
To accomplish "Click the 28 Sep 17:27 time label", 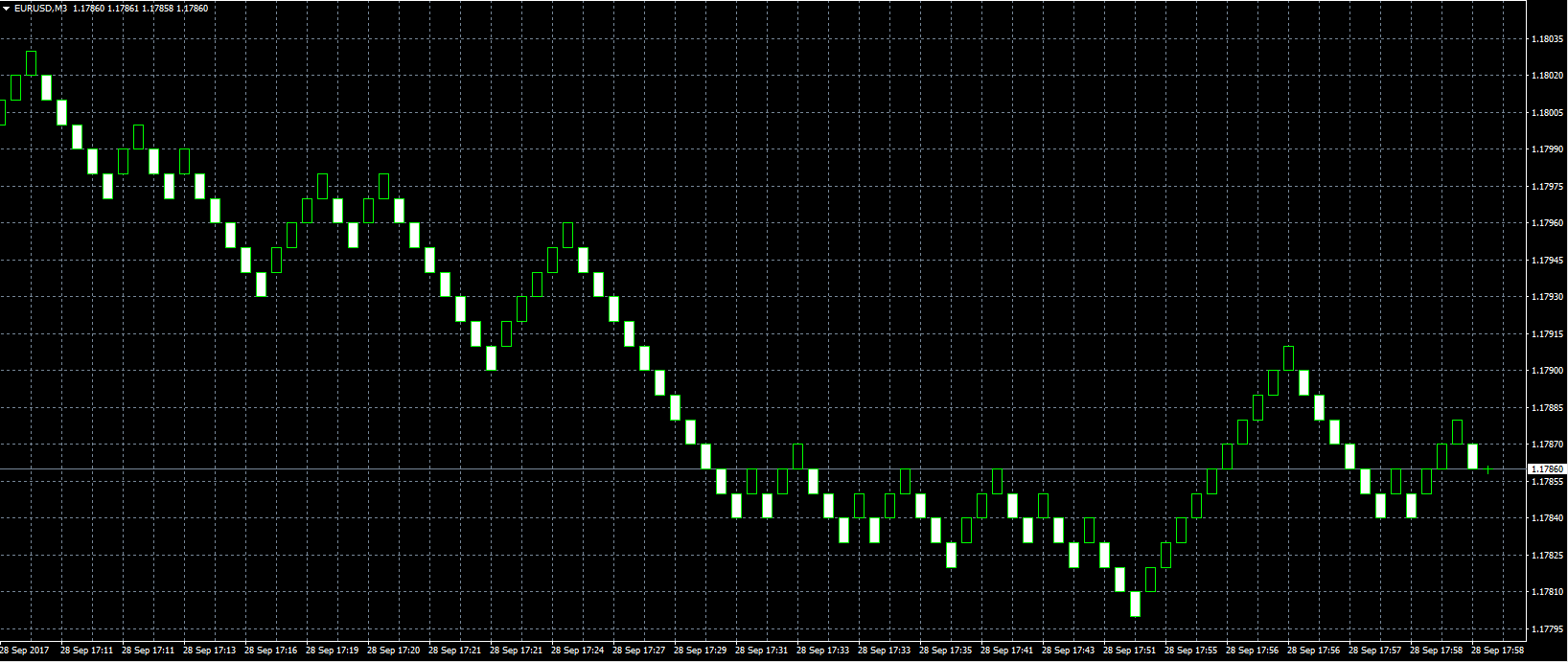I will (639, 651).
